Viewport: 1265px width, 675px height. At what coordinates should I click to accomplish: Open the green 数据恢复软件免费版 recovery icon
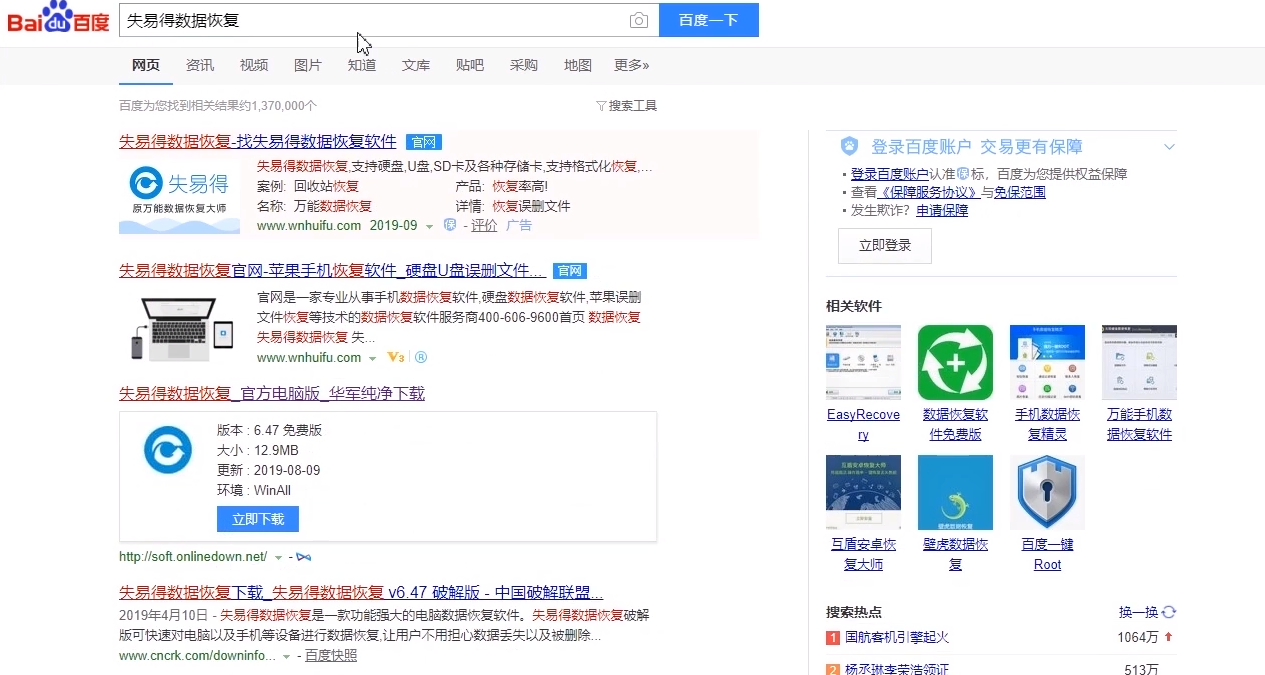pos(954,362)
